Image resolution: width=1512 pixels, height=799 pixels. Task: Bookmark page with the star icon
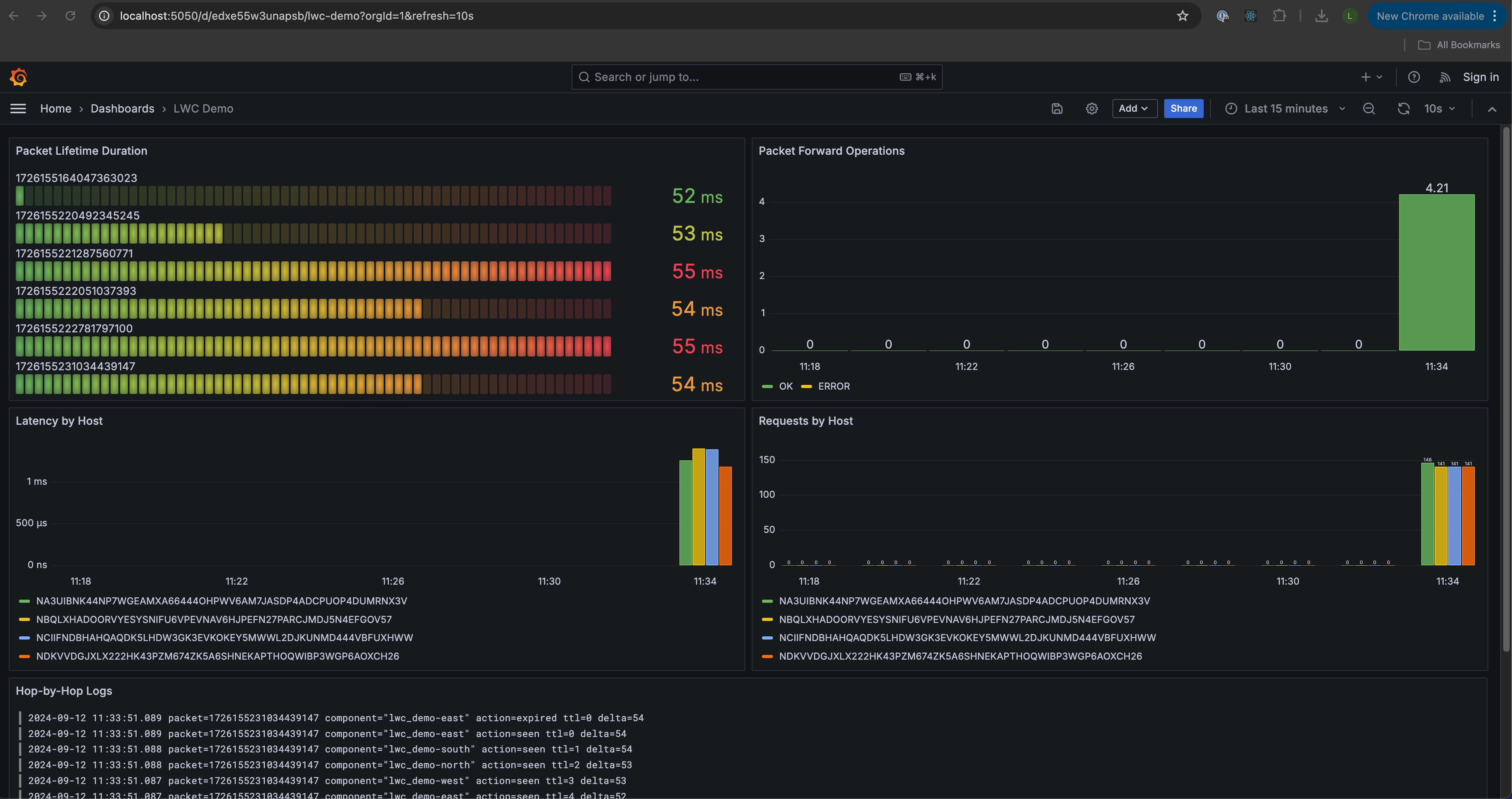(1183, 16)
